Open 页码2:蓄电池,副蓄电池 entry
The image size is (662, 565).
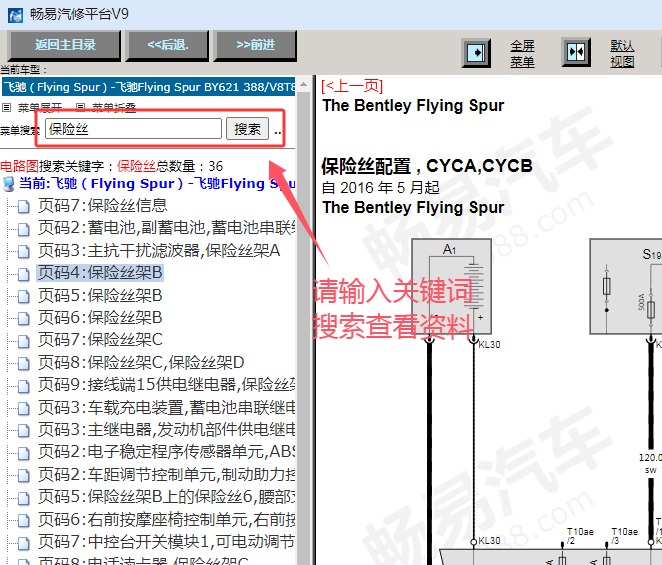click(x=166, y=228)
